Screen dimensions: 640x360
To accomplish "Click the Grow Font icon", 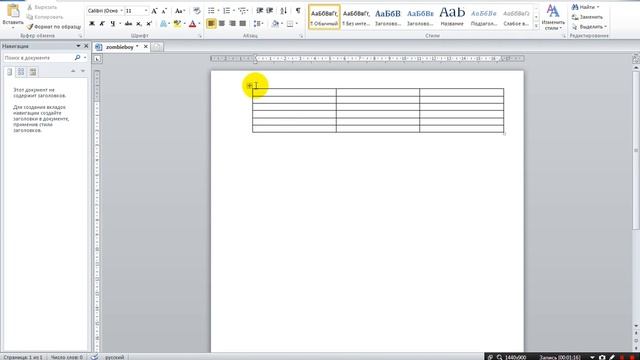I will (154, 11).
